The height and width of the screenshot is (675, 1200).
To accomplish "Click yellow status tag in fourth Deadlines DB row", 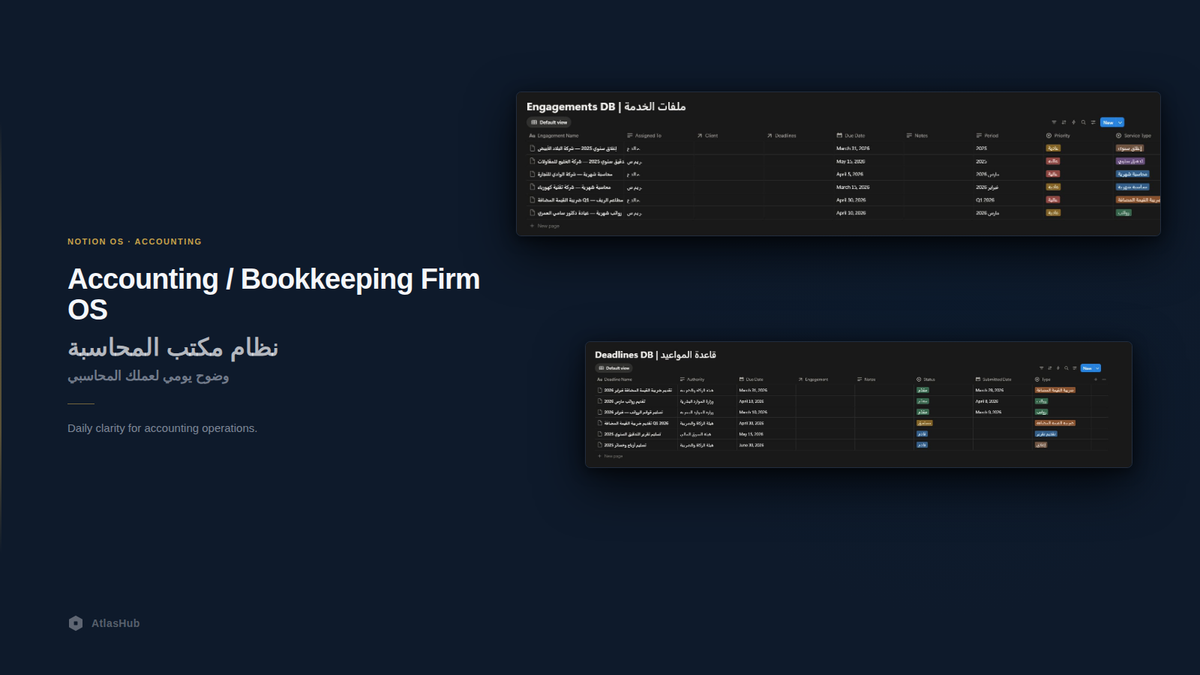I will tap(925, 423).
